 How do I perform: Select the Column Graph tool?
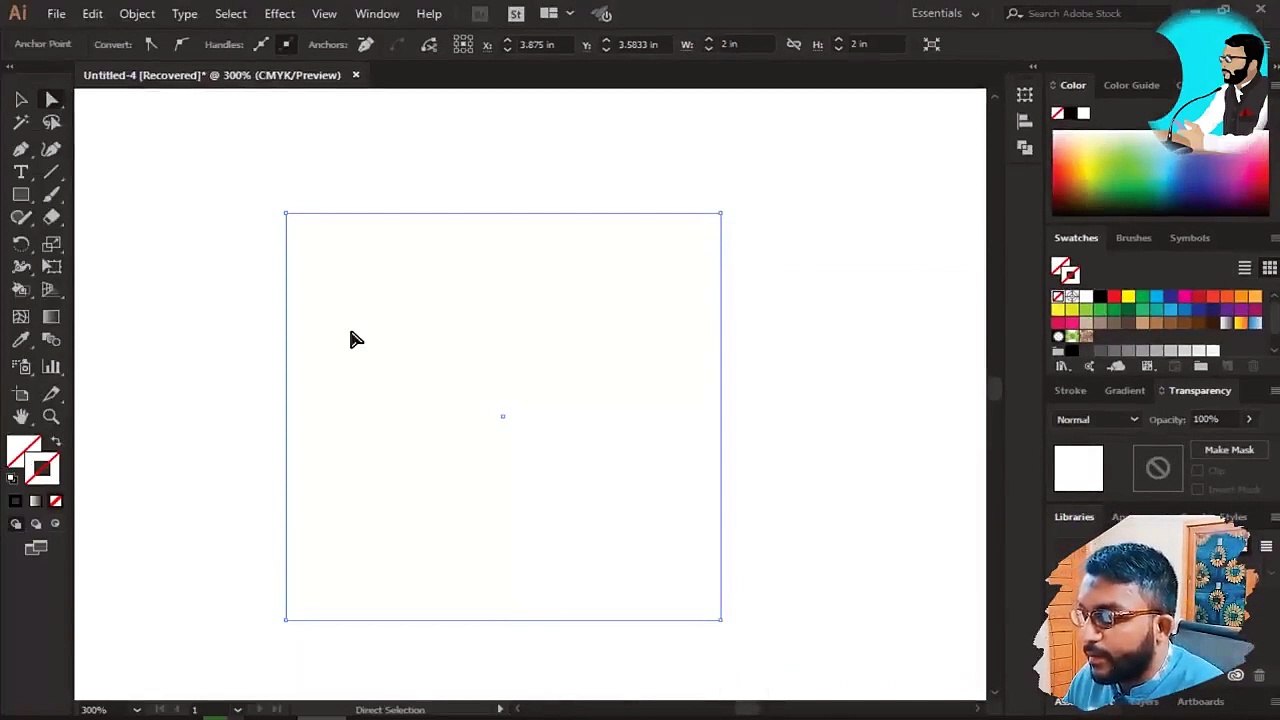pos(51,367)
